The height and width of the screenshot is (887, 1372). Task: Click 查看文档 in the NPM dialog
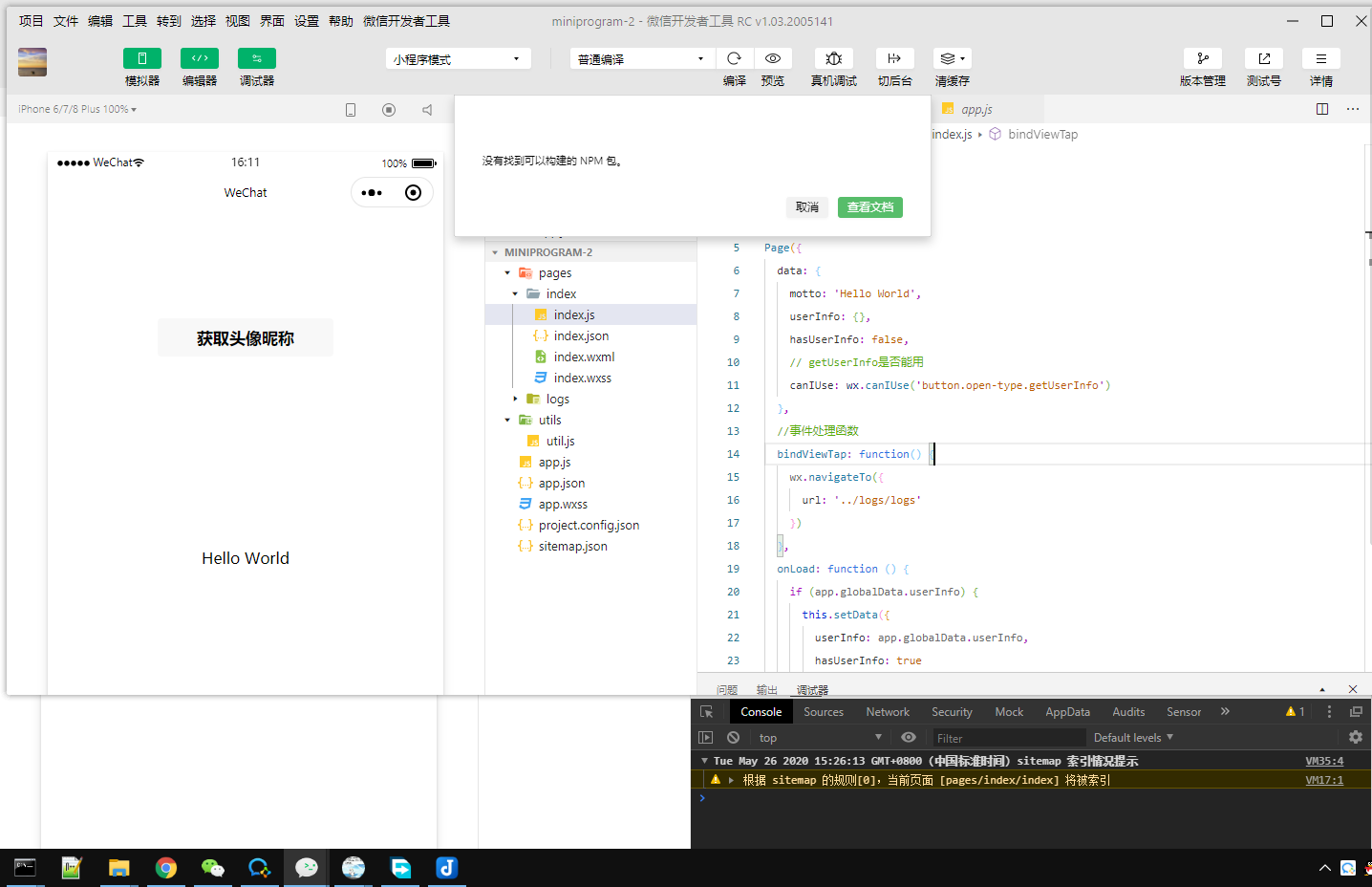[x=869, y=206]
